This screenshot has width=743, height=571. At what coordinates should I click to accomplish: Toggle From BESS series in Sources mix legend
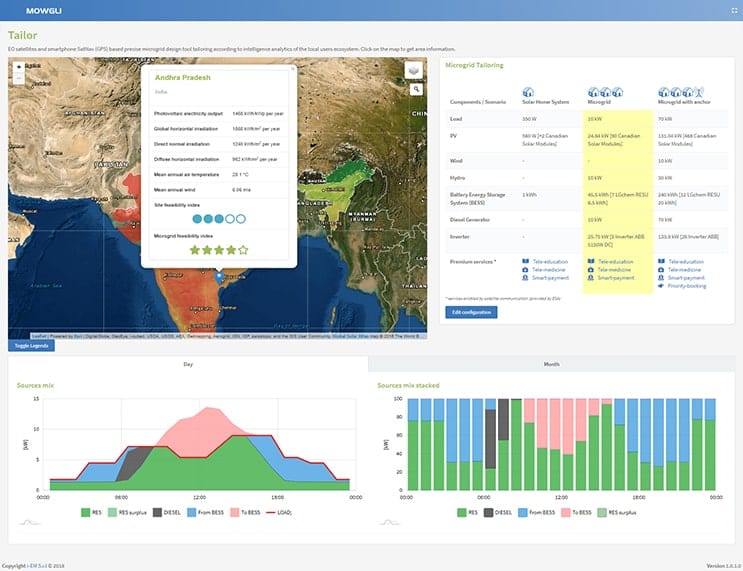(x=205, y=512)
